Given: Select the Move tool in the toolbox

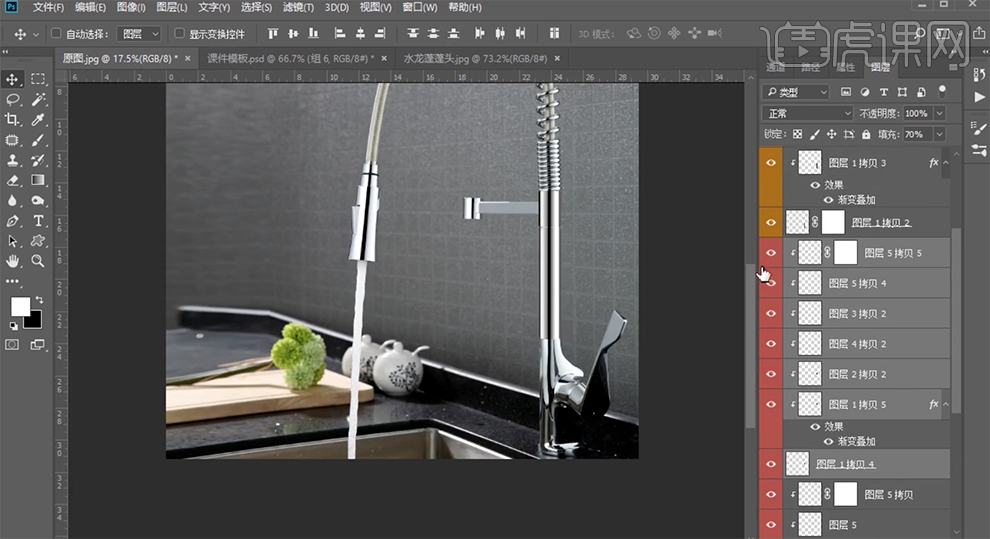Looking at the screenshot, I should [12, 79].
